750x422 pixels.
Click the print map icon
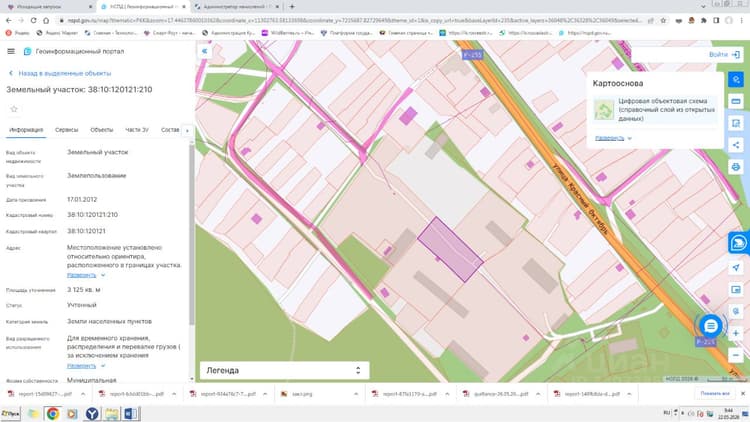point(736,167)
